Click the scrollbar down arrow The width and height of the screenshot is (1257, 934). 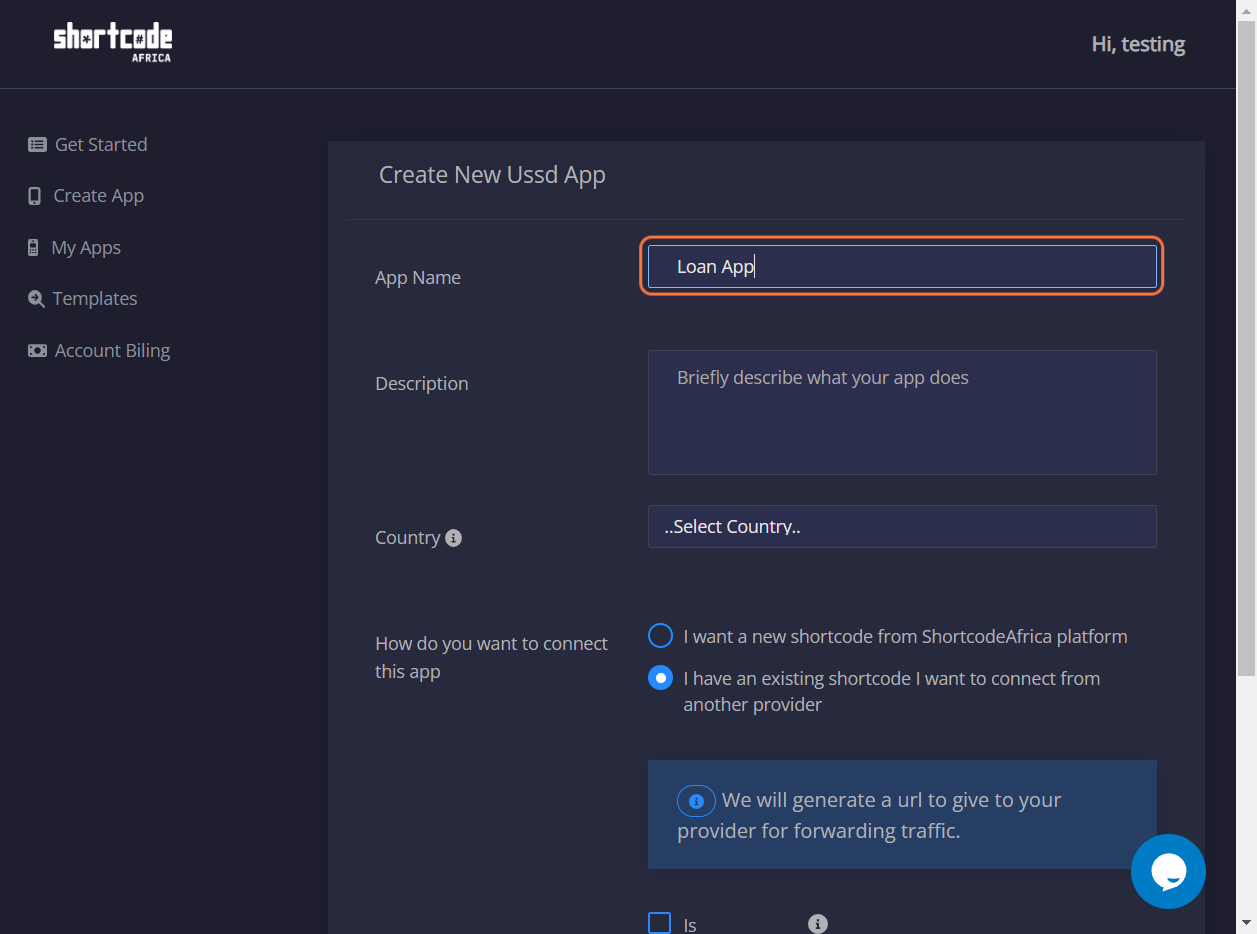tap(1247, 924)
